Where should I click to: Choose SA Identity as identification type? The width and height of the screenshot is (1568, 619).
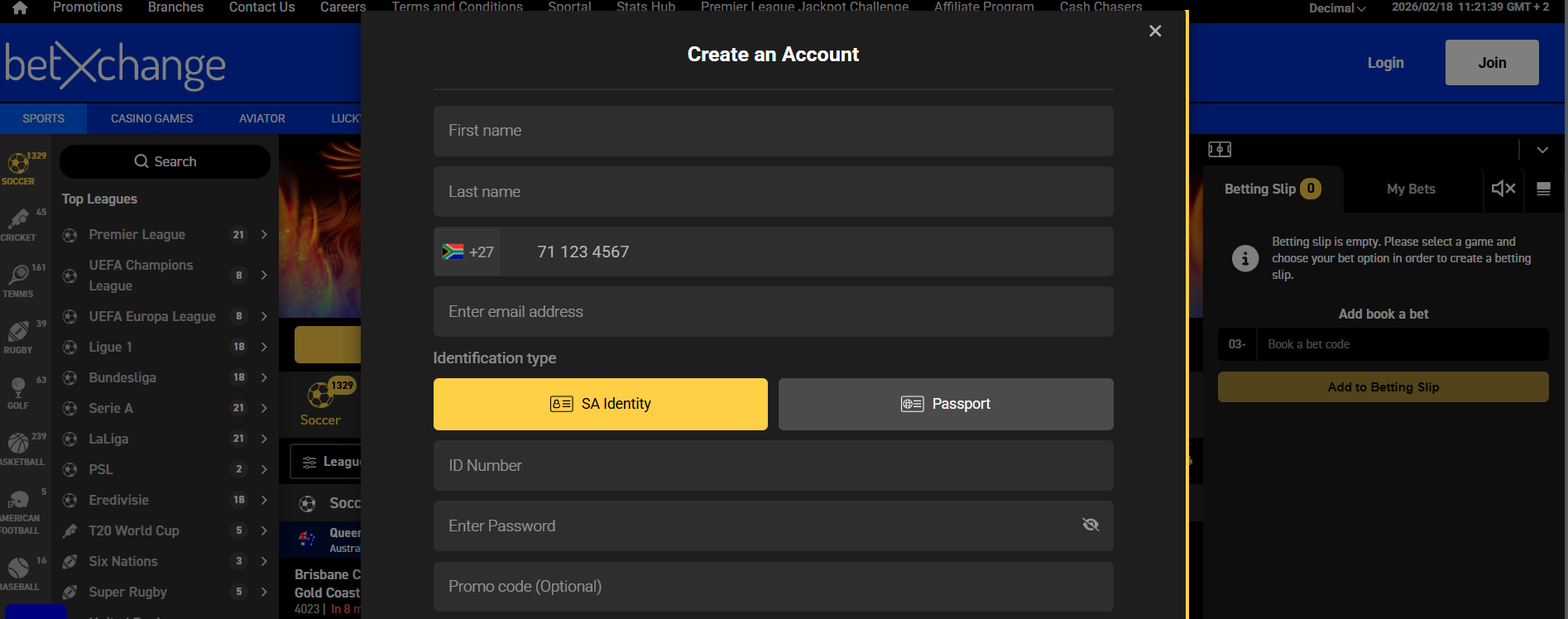click(x=600, y=404)
